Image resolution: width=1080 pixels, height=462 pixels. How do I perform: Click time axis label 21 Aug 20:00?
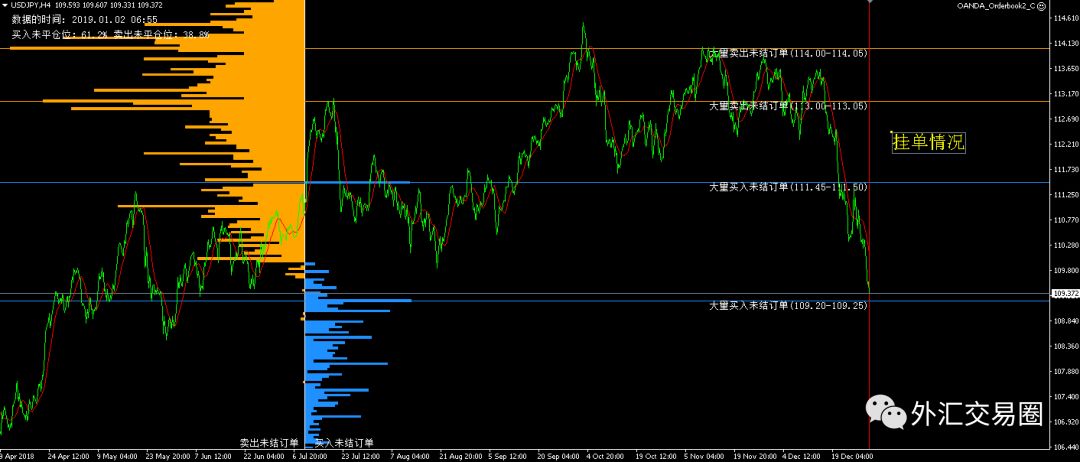click(x=459, y=456)
